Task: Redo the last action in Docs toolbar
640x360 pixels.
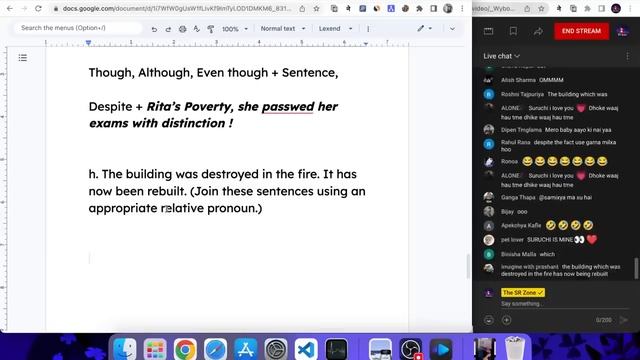Action: point(168,29)
